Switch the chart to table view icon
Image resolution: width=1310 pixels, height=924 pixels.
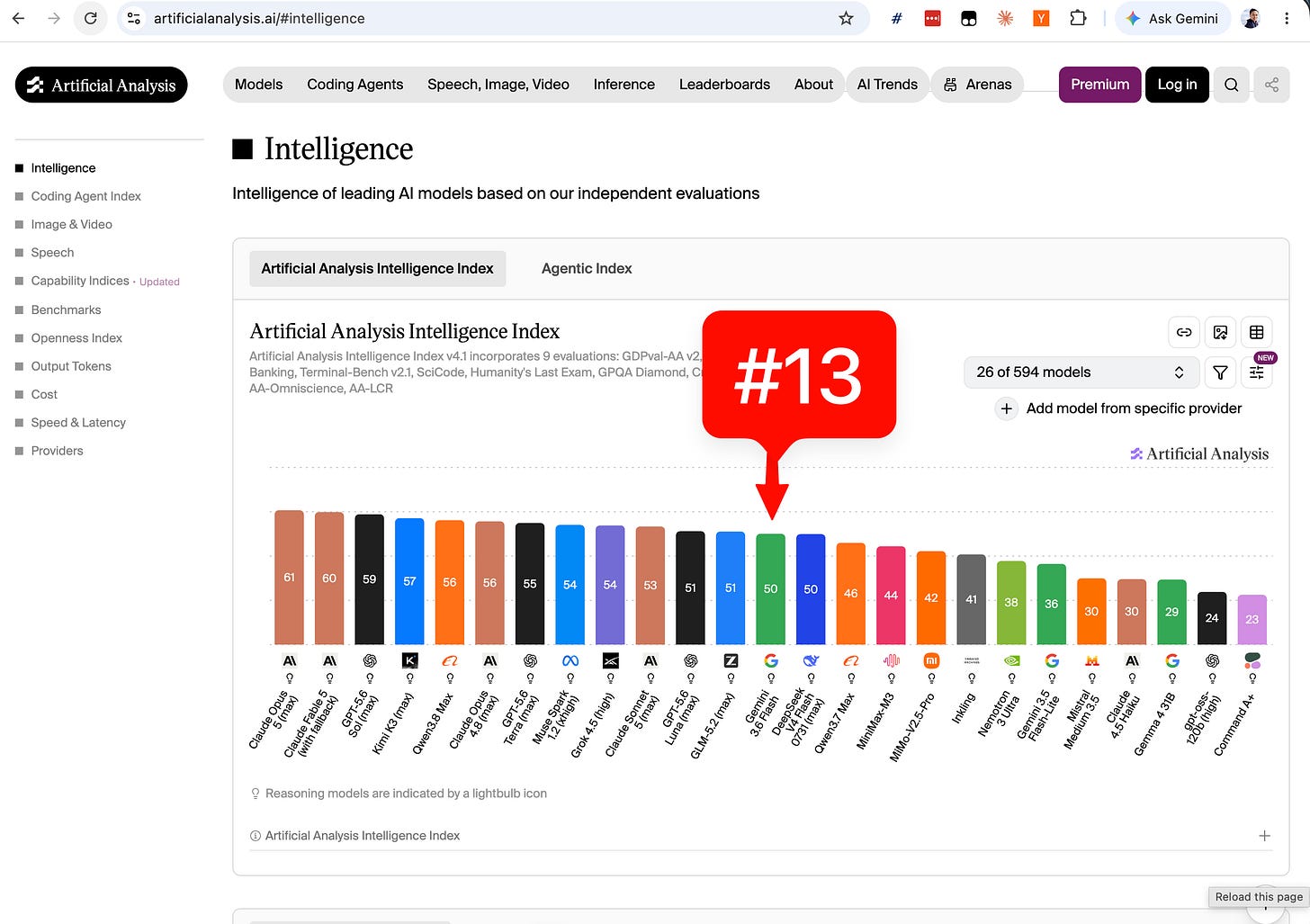point(1257,332)
